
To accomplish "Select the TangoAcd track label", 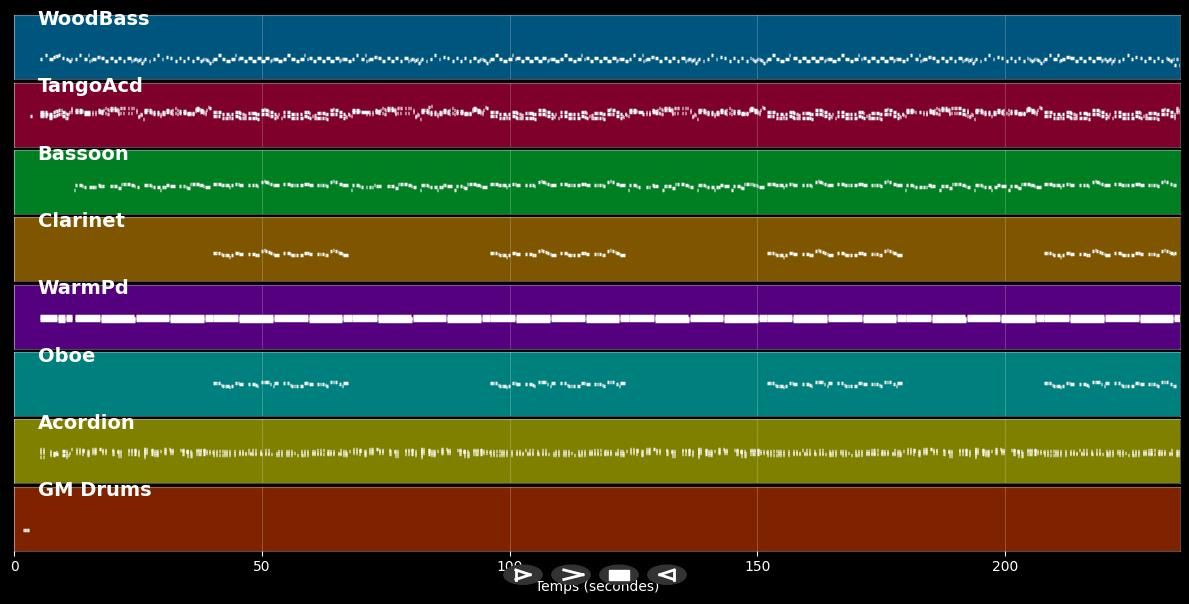I will coord(90,86).
